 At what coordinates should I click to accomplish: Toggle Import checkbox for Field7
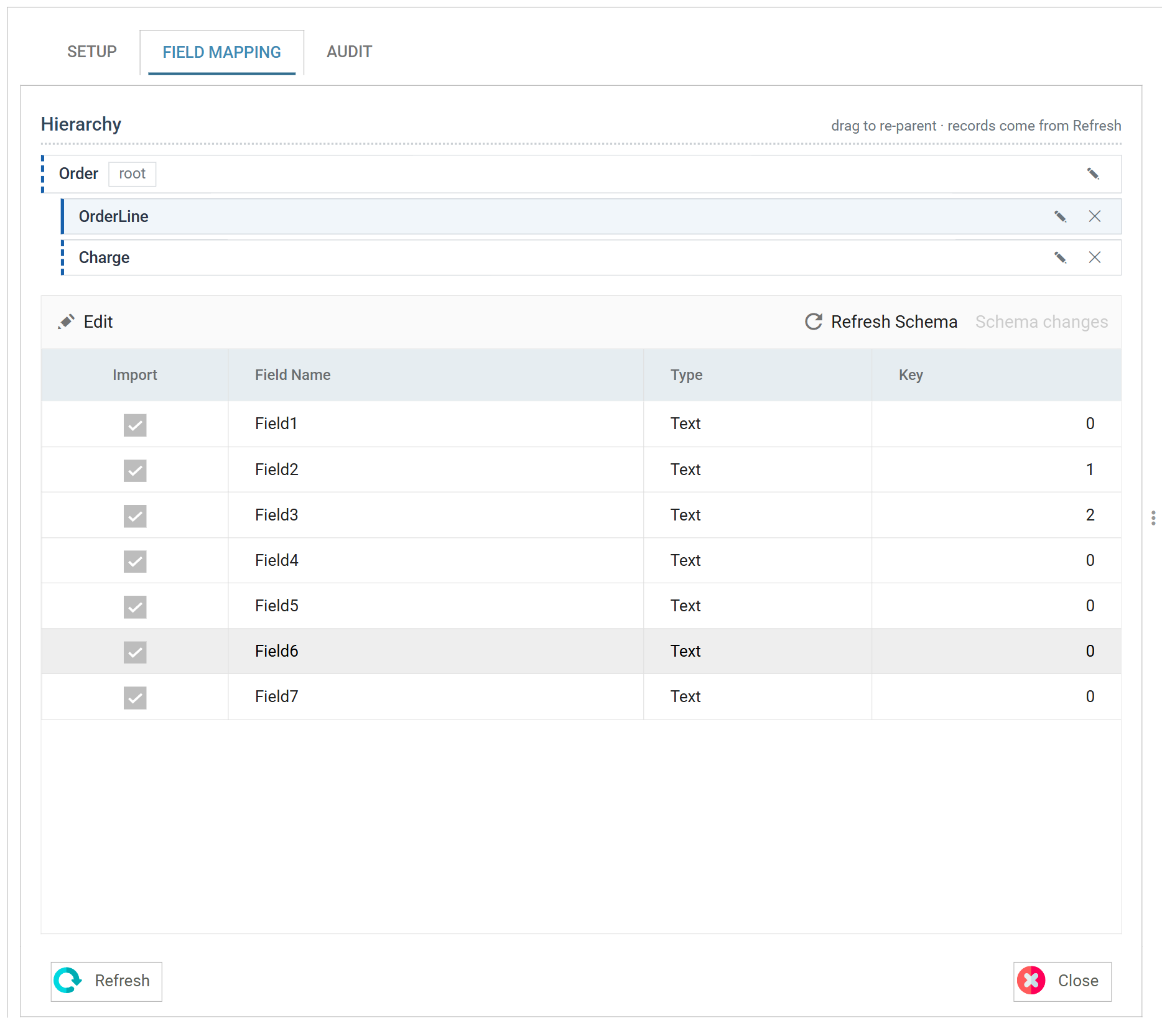[x=135, y=698]
